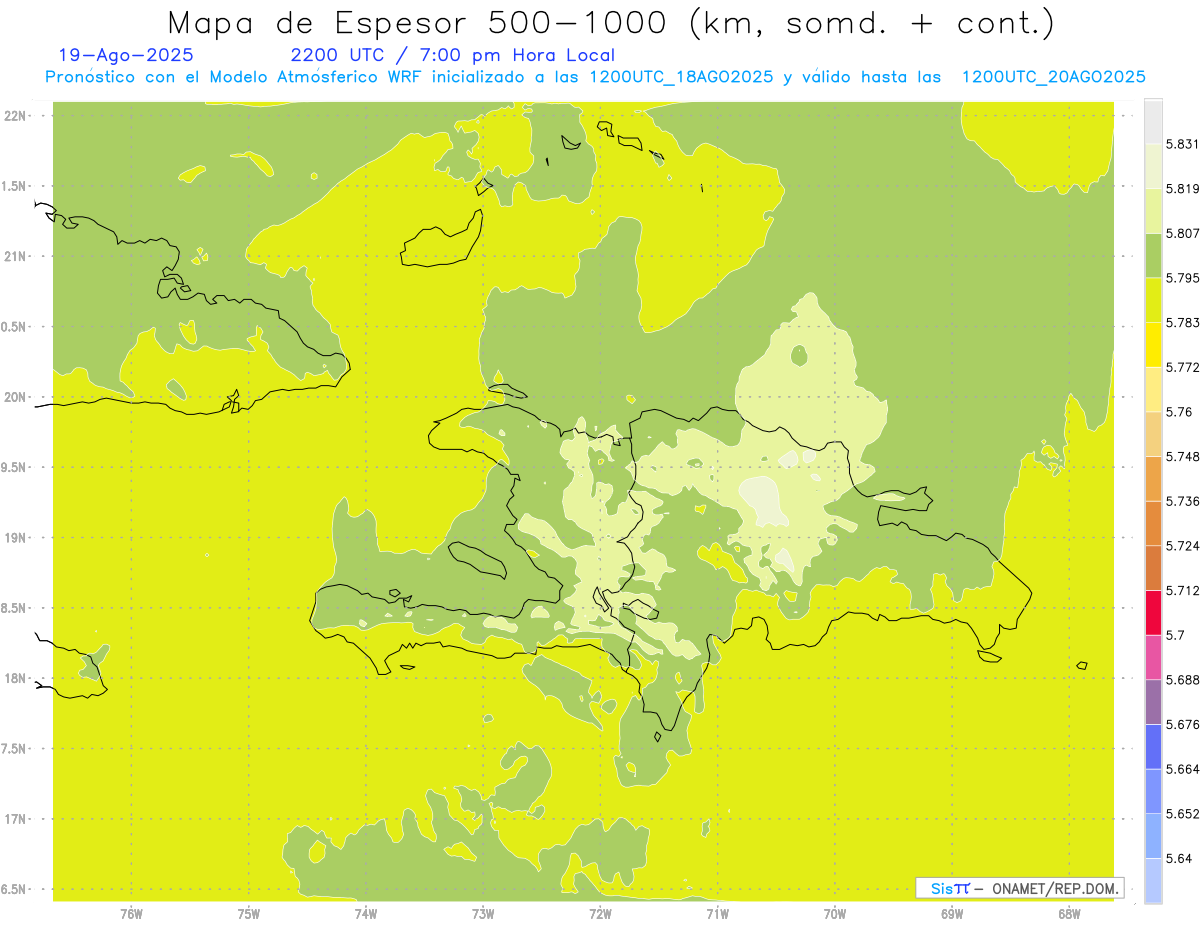Click the '18N' latitude label
The height and width of the screenshot is (927, 1200).
pos(16,678)
